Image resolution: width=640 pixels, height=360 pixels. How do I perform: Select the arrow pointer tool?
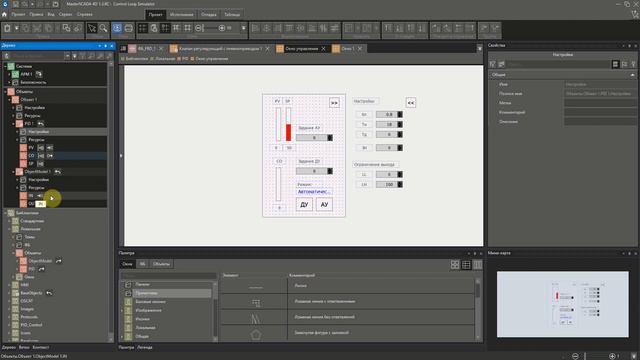92,28
